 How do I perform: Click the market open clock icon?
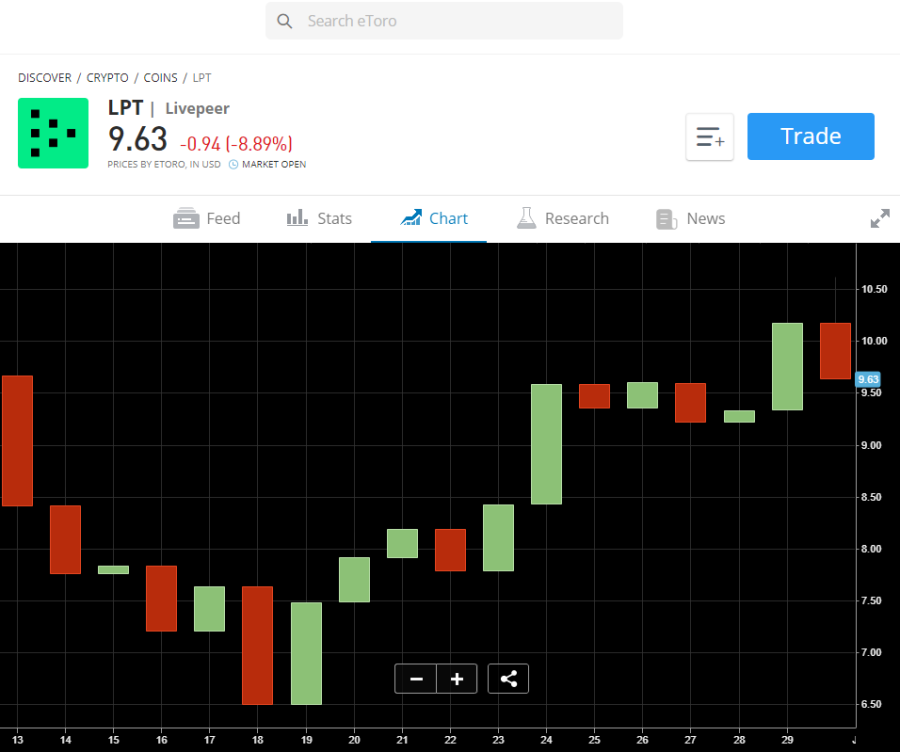233,164
